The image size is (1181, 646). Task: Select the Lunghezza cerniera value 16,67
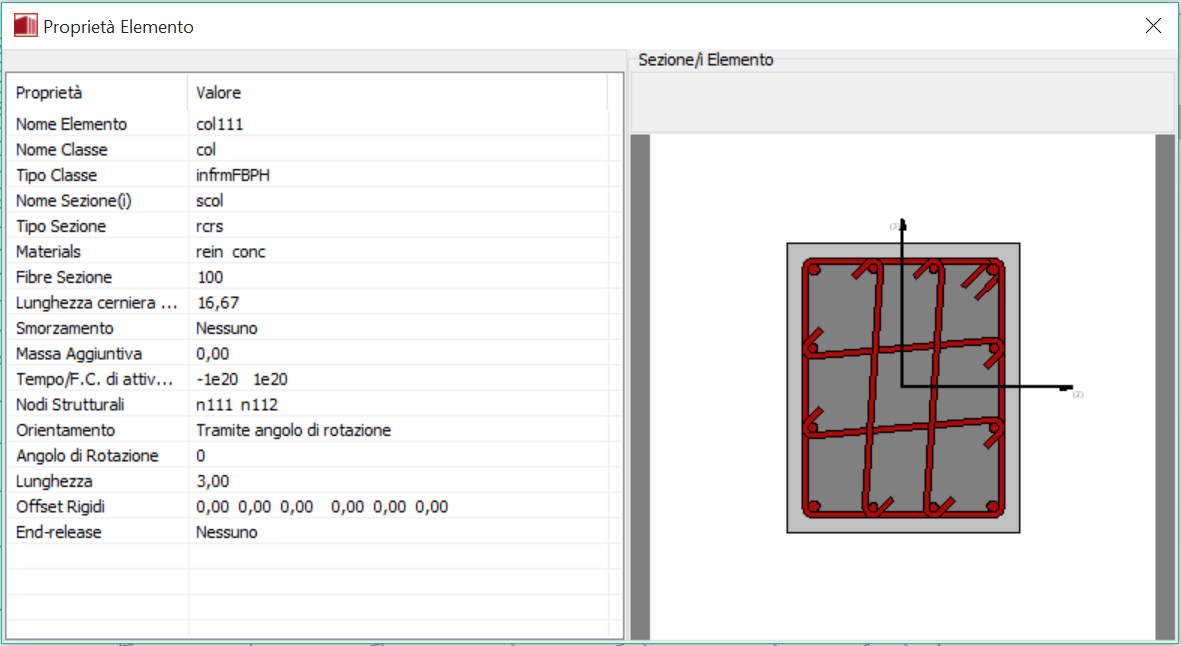218,303
